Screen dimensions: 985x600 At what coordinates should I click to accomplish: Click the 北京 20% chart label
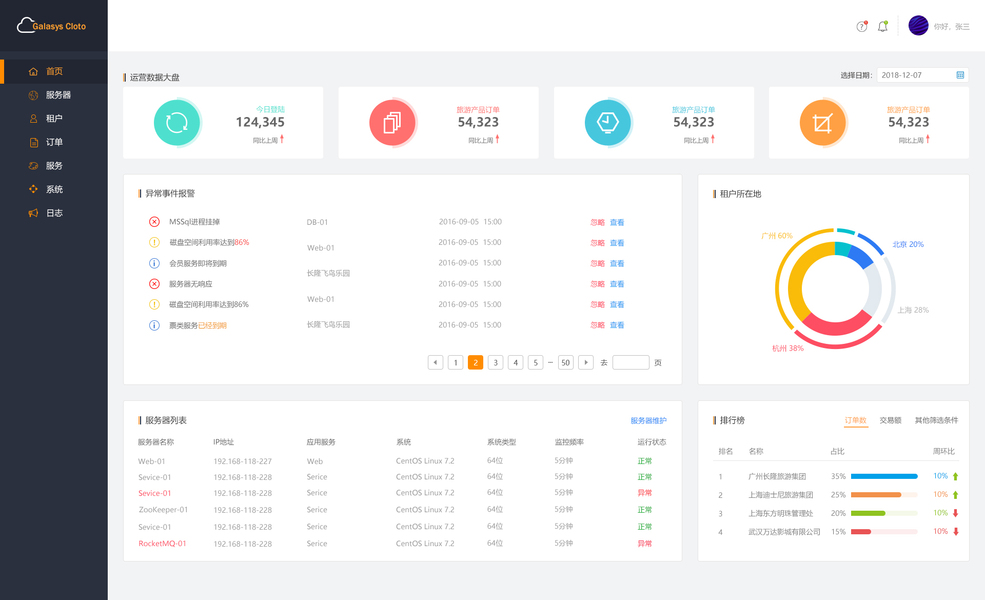[x=908, y=244]
